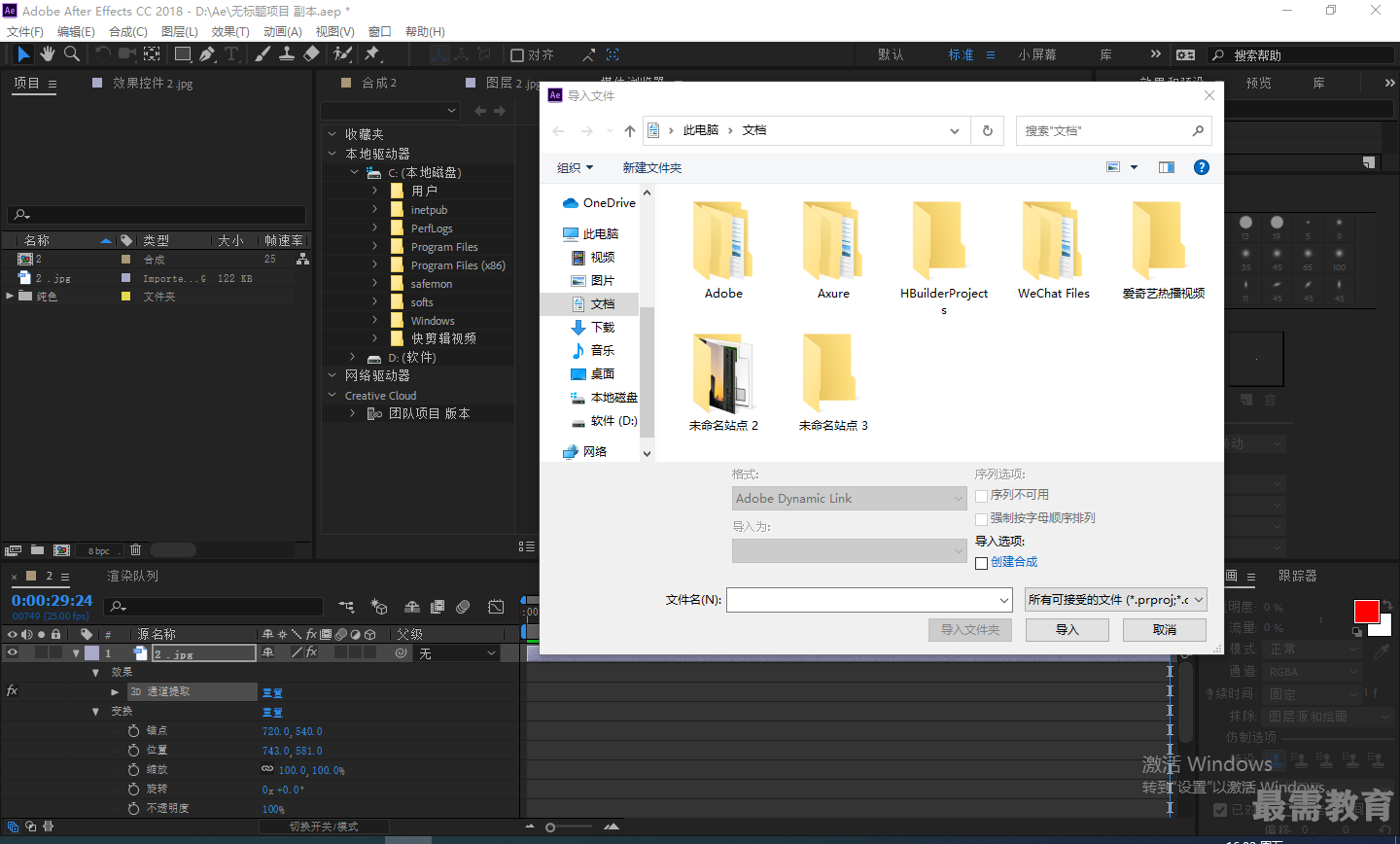Click the 导入 button
Screen dimensions: 1400x844
[1067, 630]
